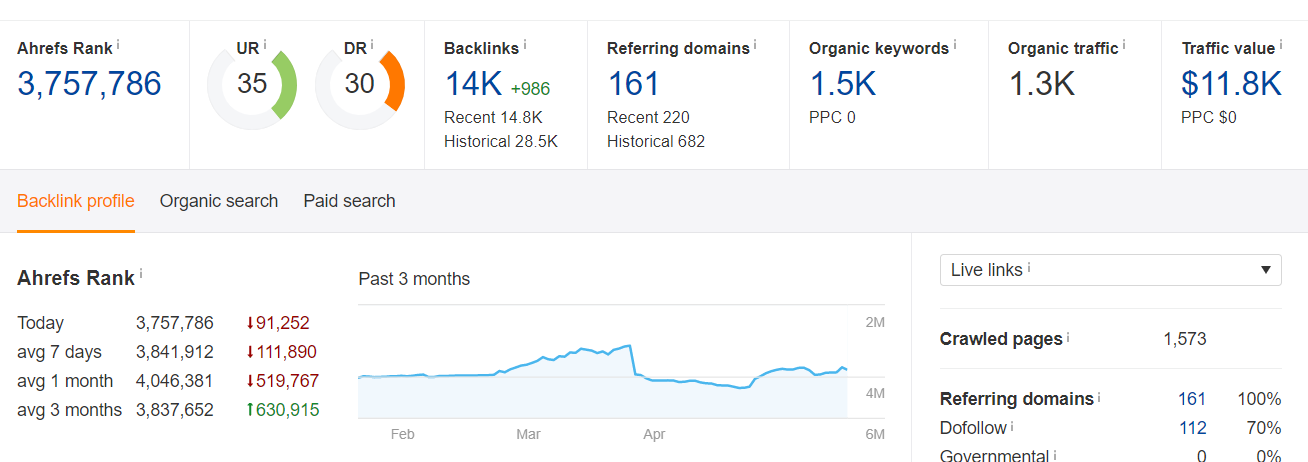Click the Dofollow 70% percentage
1308x462 pixels.
[x=1264, y=428]
